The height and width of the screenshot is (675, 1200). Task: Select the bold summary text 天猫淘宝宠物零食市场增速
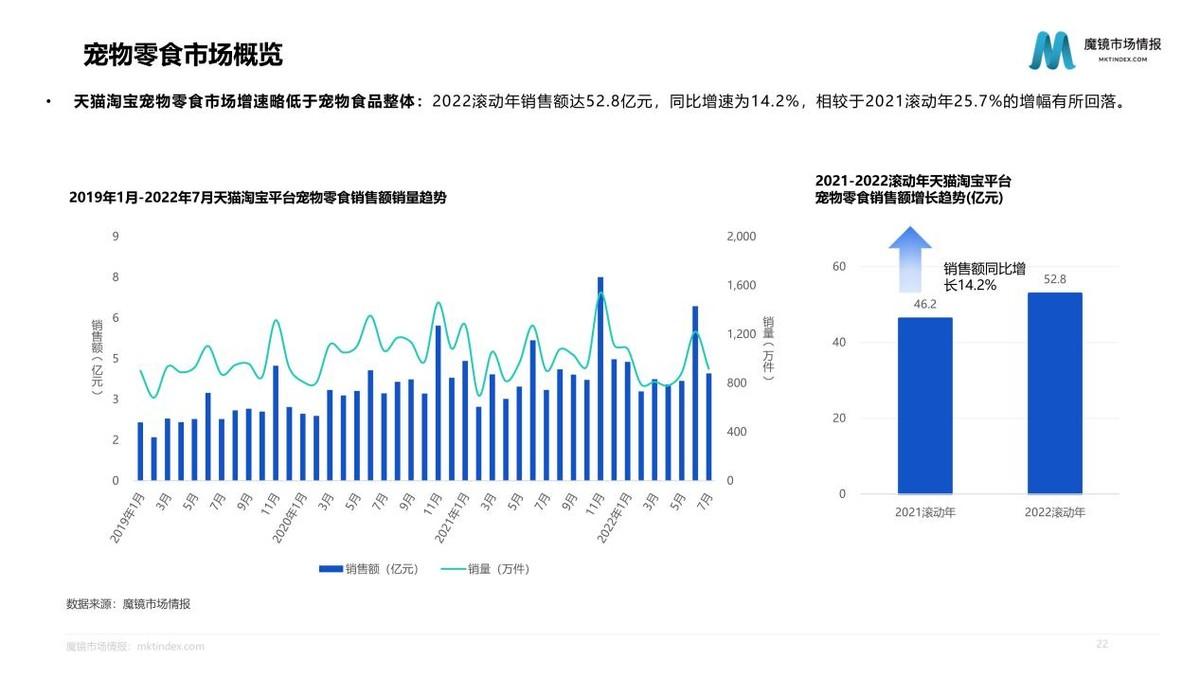(248, 102)
